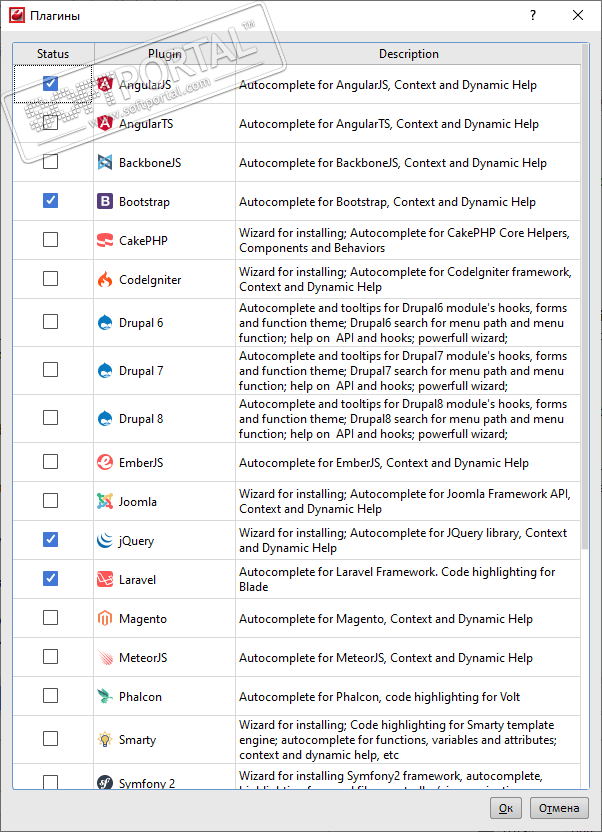Click the BackboneJS description cell
The image size is (602, 832).
pos(408,162)
